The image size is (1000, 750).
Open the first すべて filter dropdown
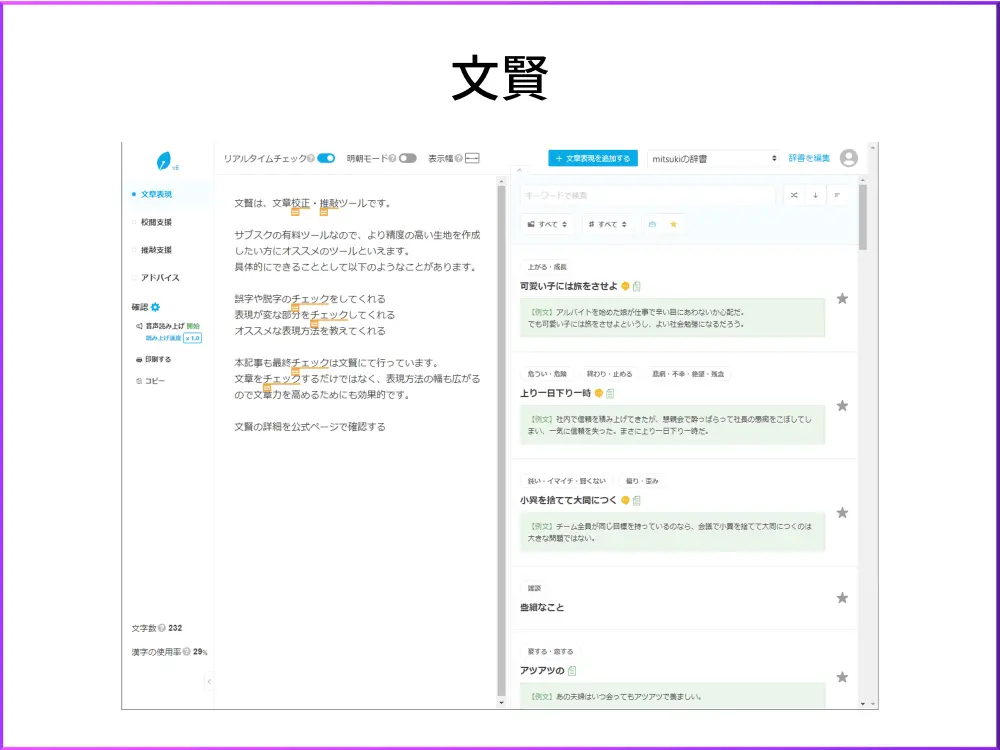click(x=548, y=224)
